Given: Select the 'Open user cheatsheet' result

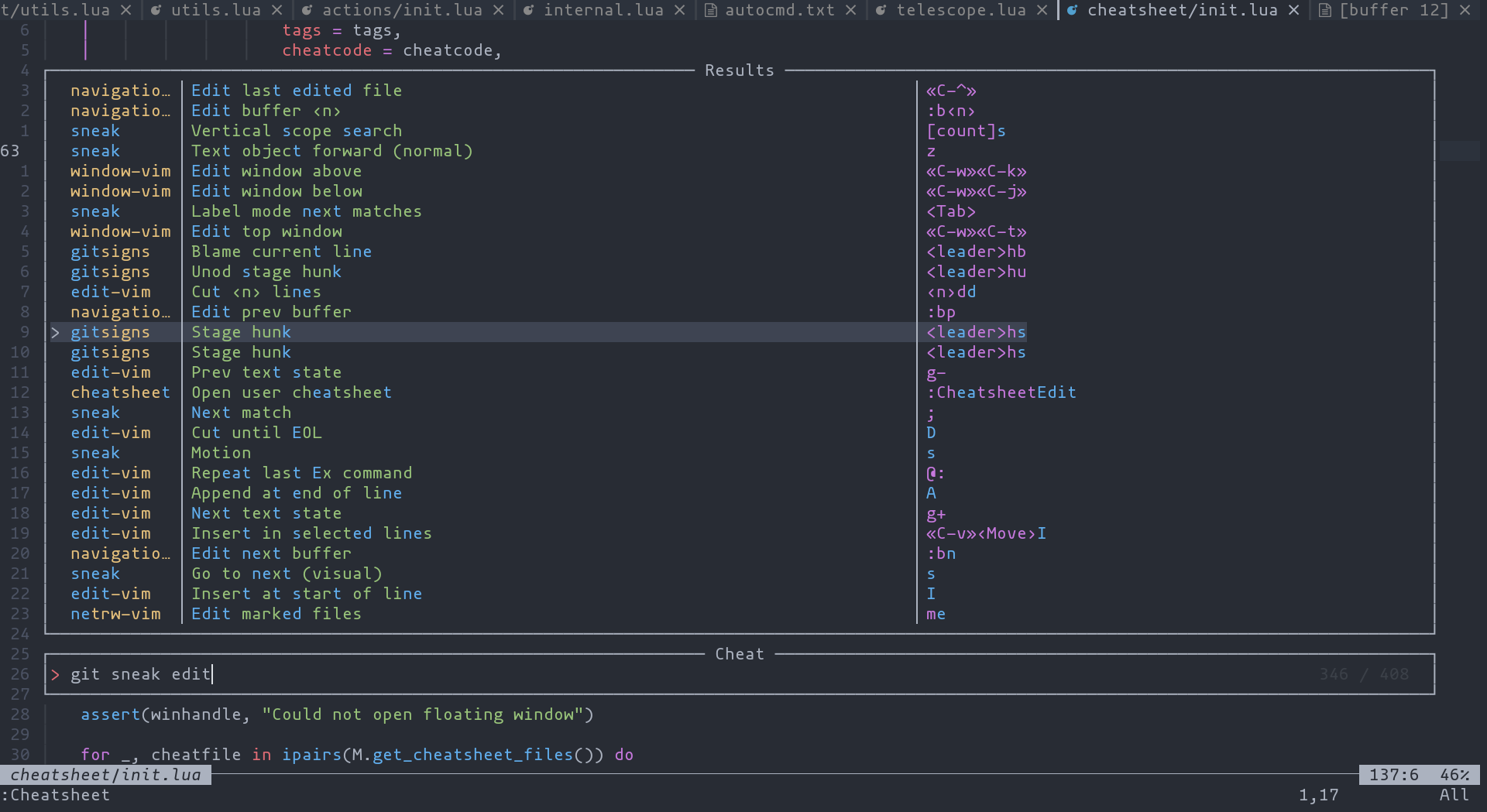Looking at the screenshot, I should coord(291,392).
